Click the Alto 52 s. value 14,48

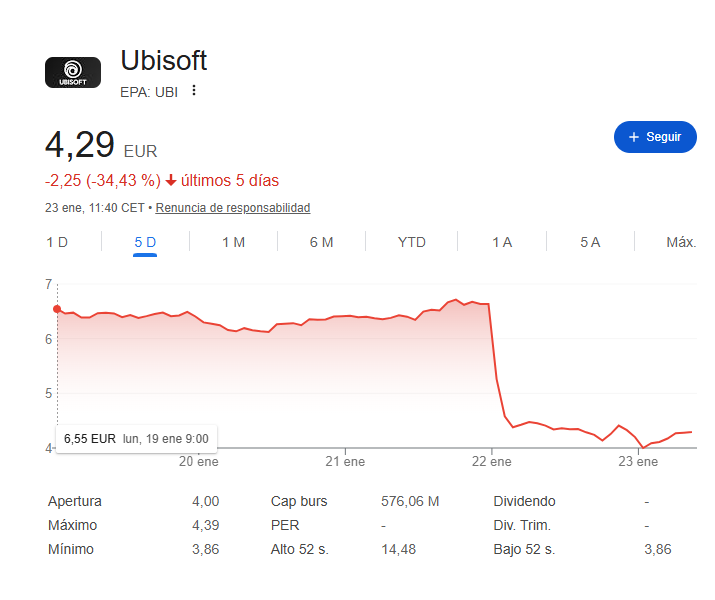399,549
